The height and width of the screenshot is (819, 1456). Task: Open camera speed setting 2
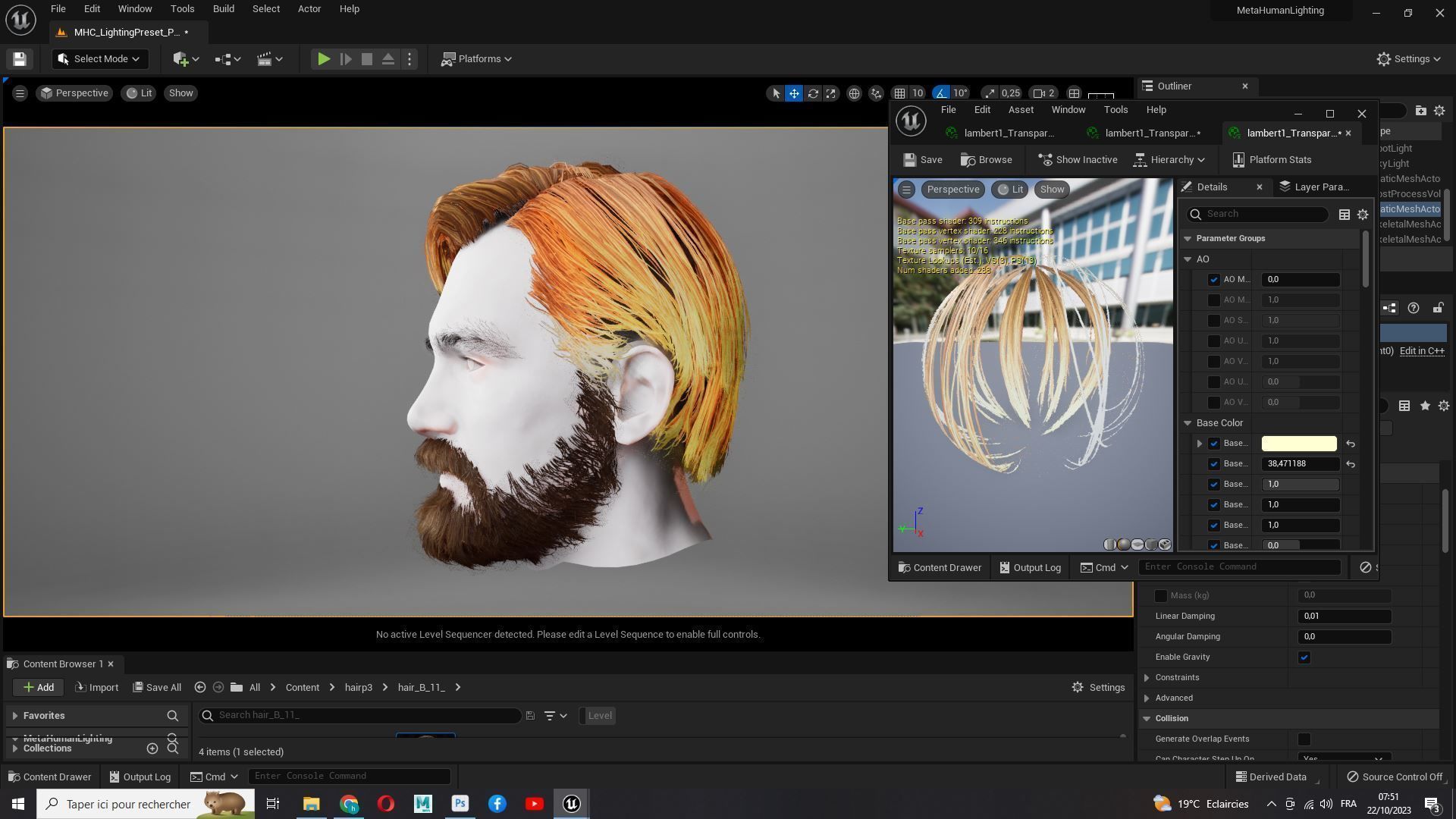1045,93
